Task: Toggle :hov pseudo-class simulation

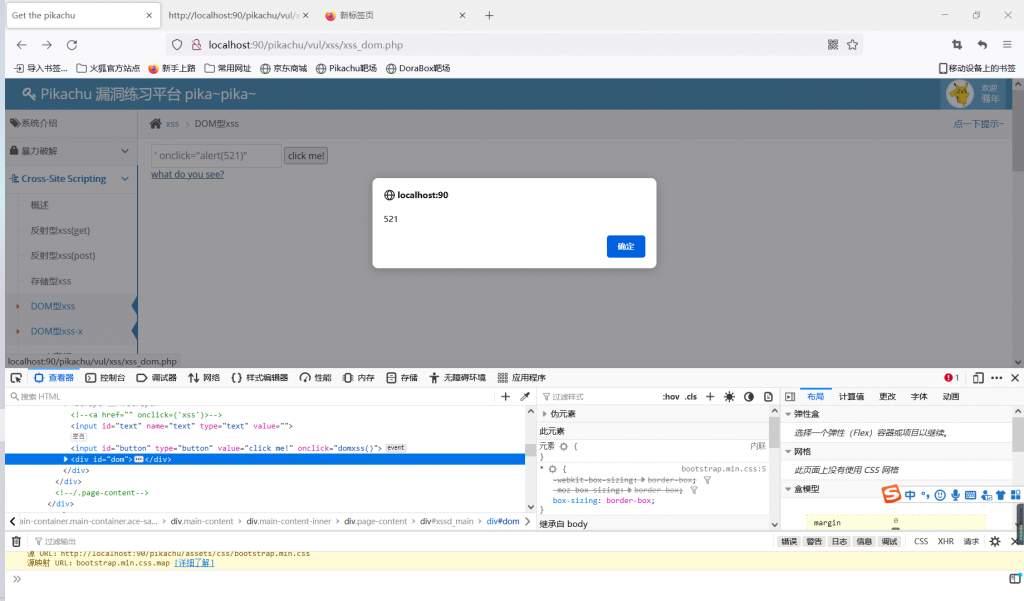Action: (670, 397)
